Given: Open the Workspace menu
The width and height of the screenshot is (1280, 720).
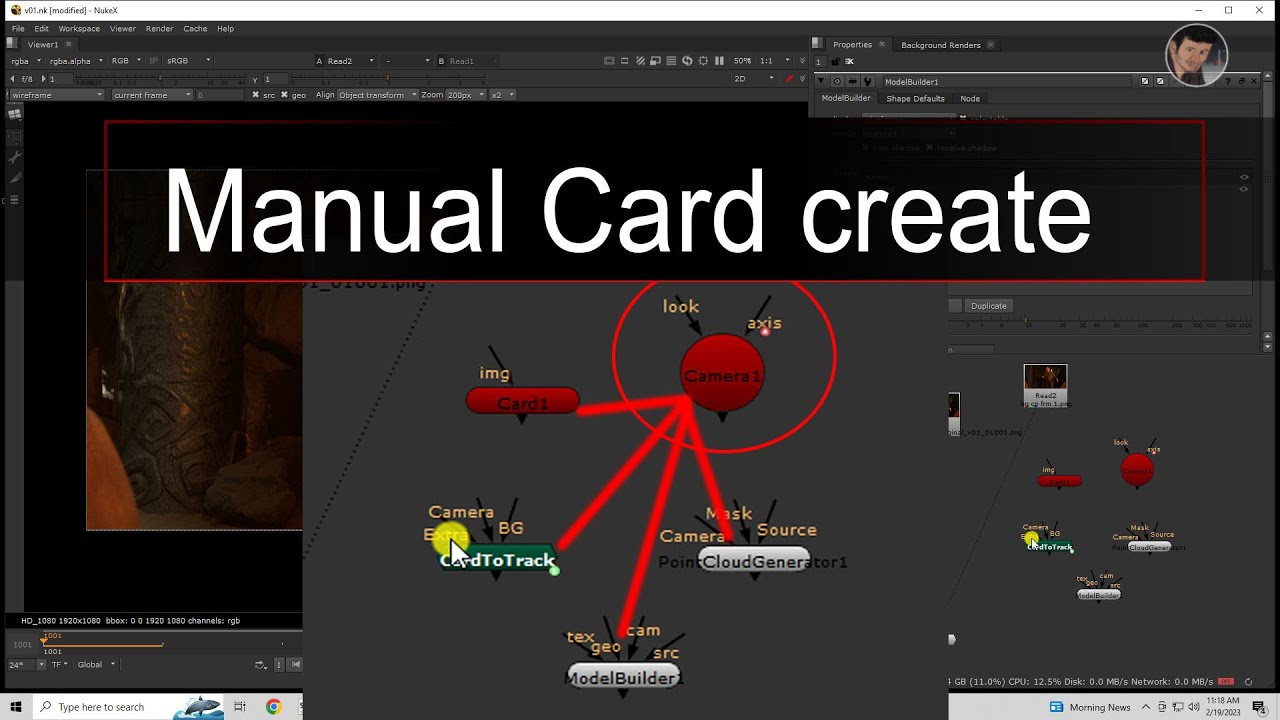Looking at the screenshot, I should 79,28.
